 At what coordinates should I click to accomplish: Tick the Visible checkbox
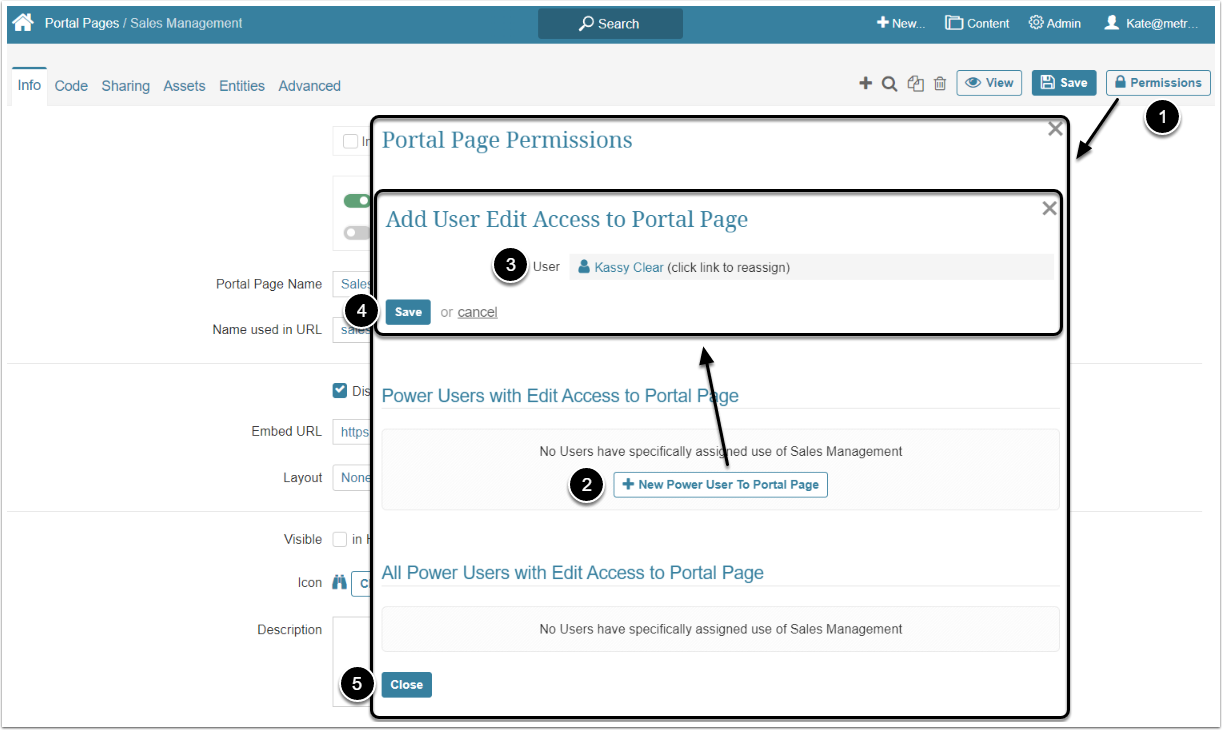[340, 539]
